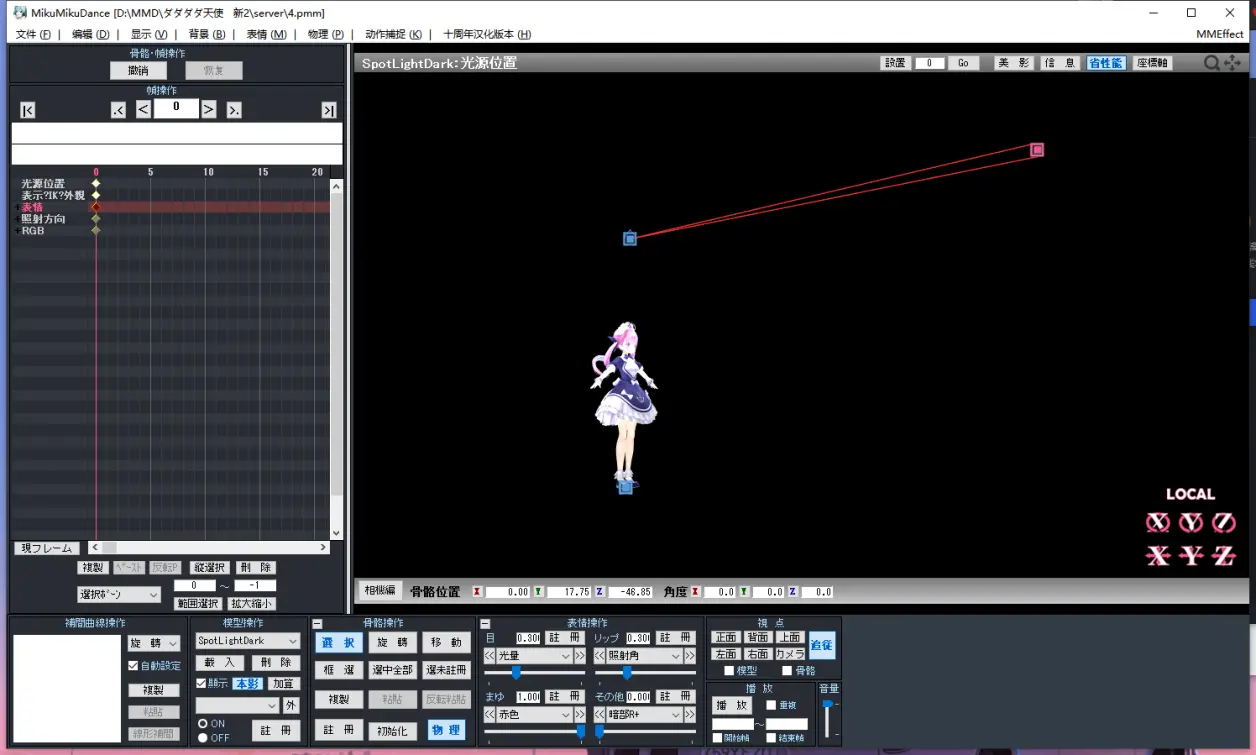Next morph in the 赤色 group
1256x755 pixels.
[x=579, y=715]
